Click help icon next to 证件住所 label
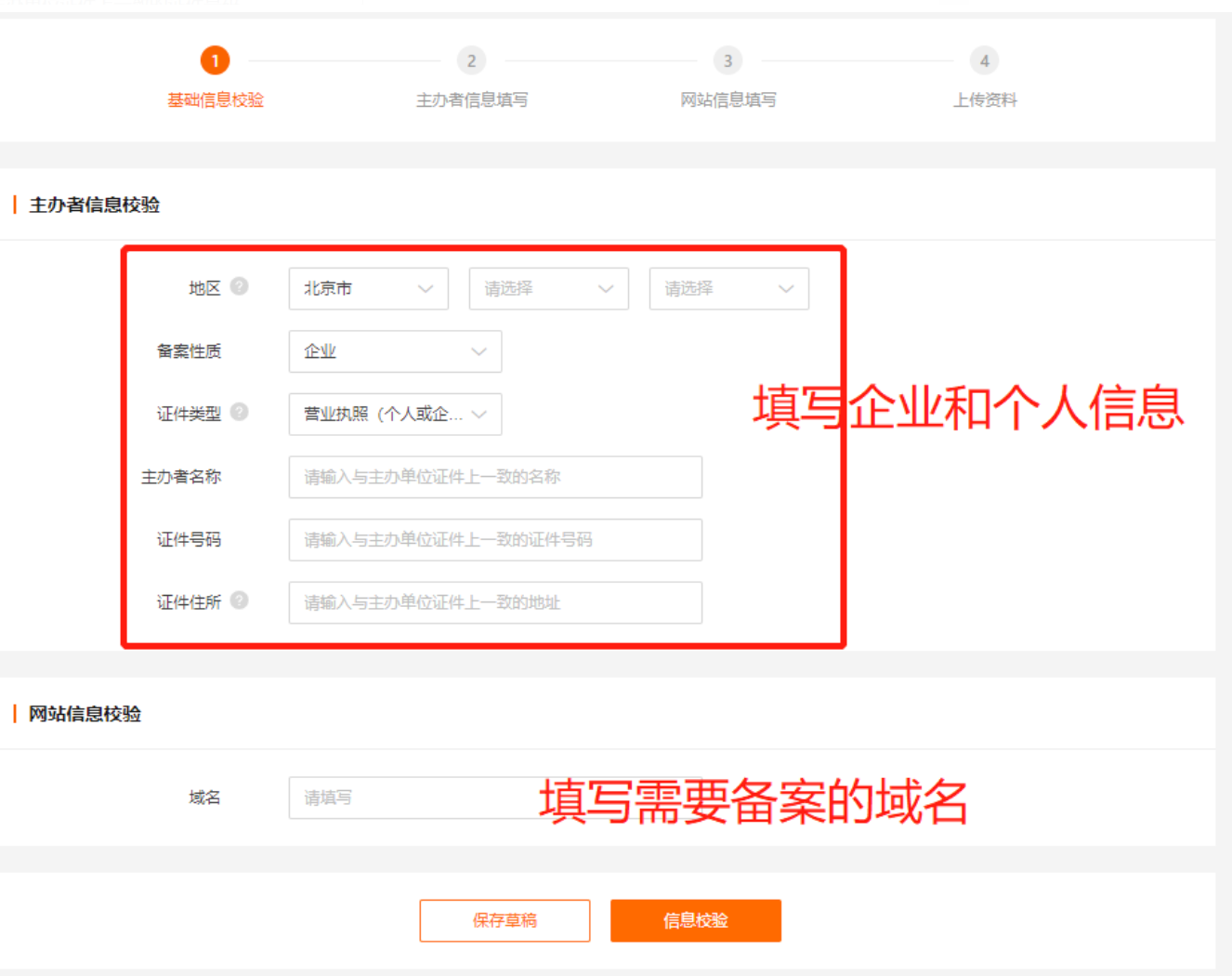Image resolution: width=1232 pixels, height=976 pixels. (239, 600)
